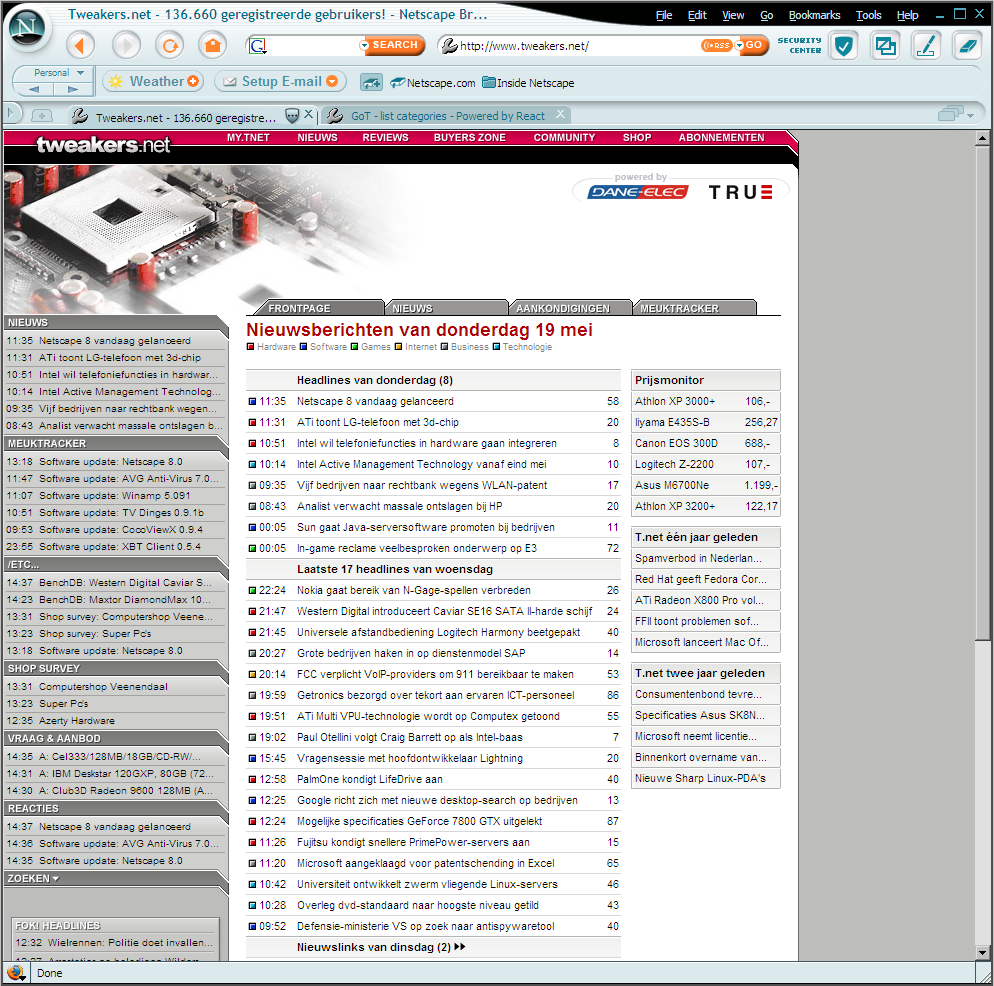Click the Firefox rendering engine icon in status bar
The image size is (994, 986).
[15, 972]
